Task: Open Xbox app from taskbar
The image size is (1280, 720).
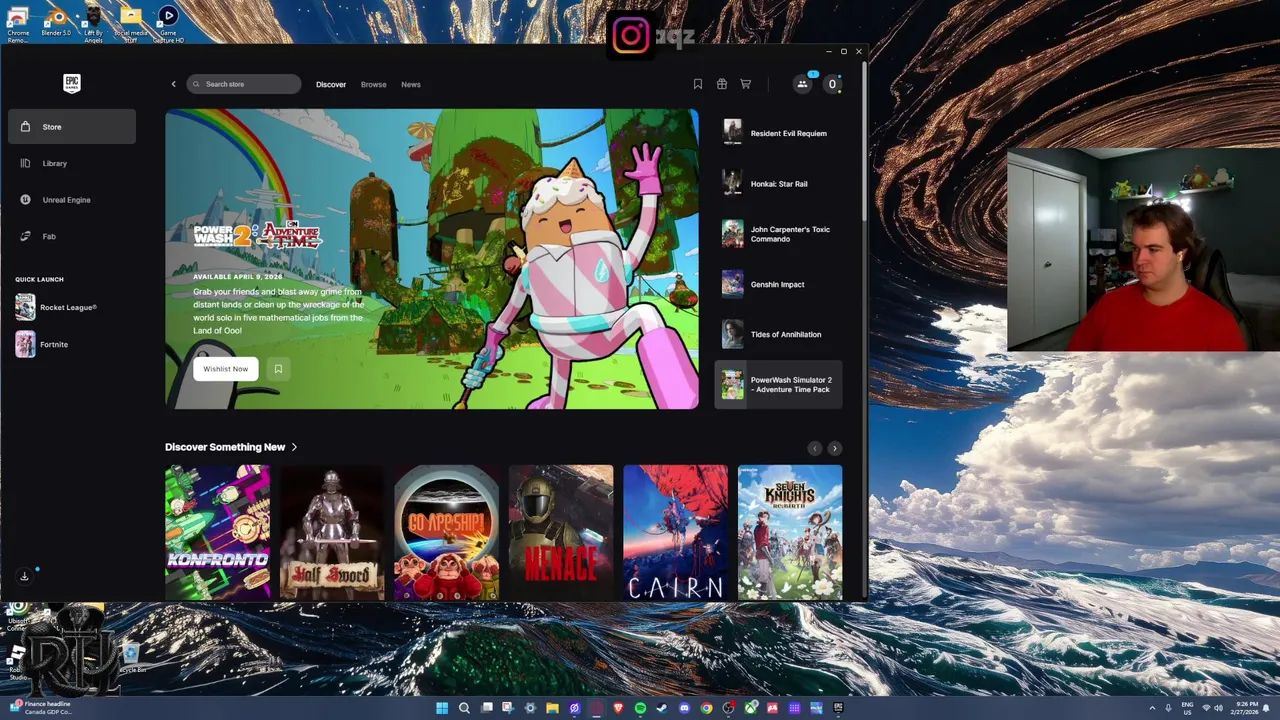Action: click(x=750, y=708)
